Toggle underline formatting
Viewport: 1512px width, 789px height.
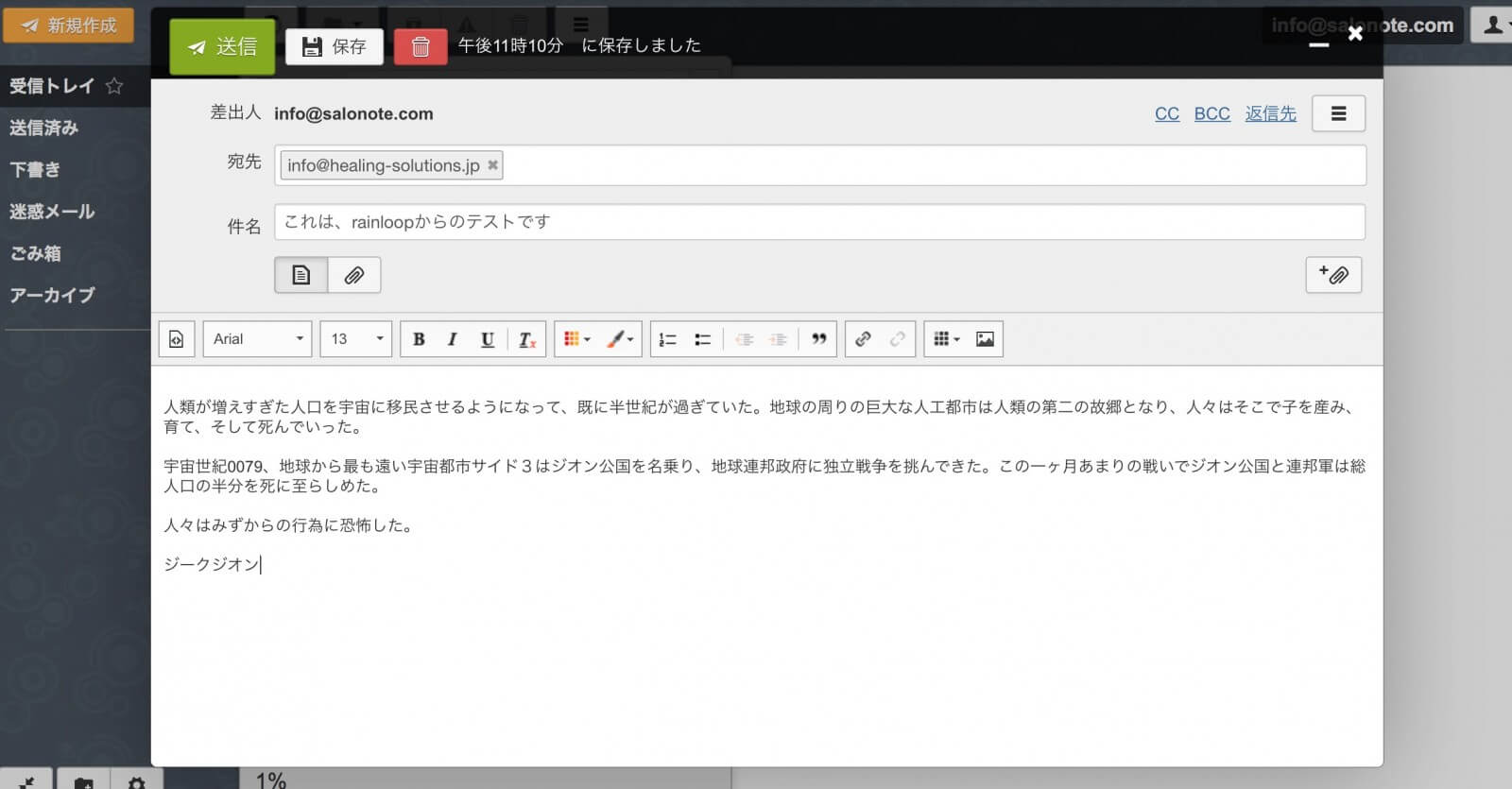488,339
